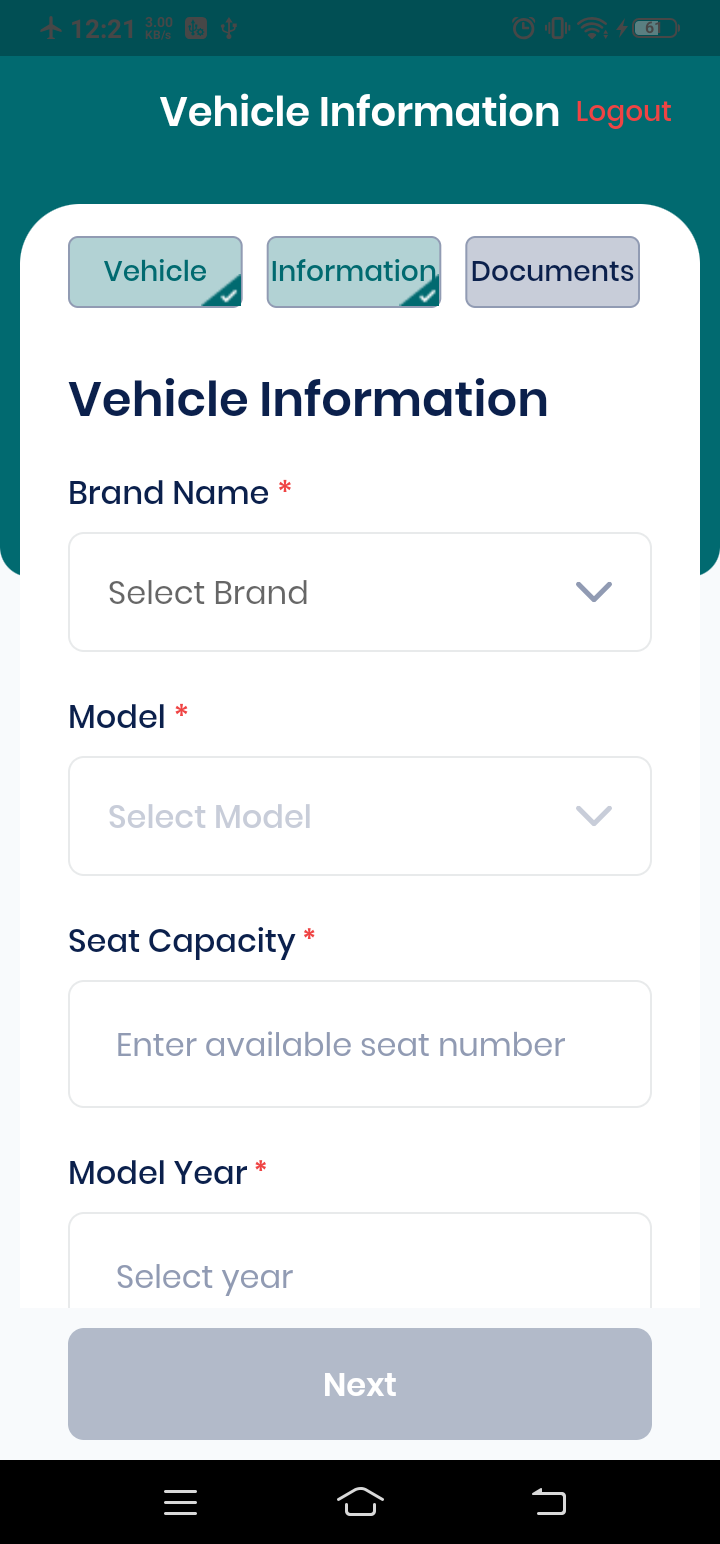The height and width of the screenshot is (1544, 720).
Task: Click the red Logout link
Action: [624, 112]
